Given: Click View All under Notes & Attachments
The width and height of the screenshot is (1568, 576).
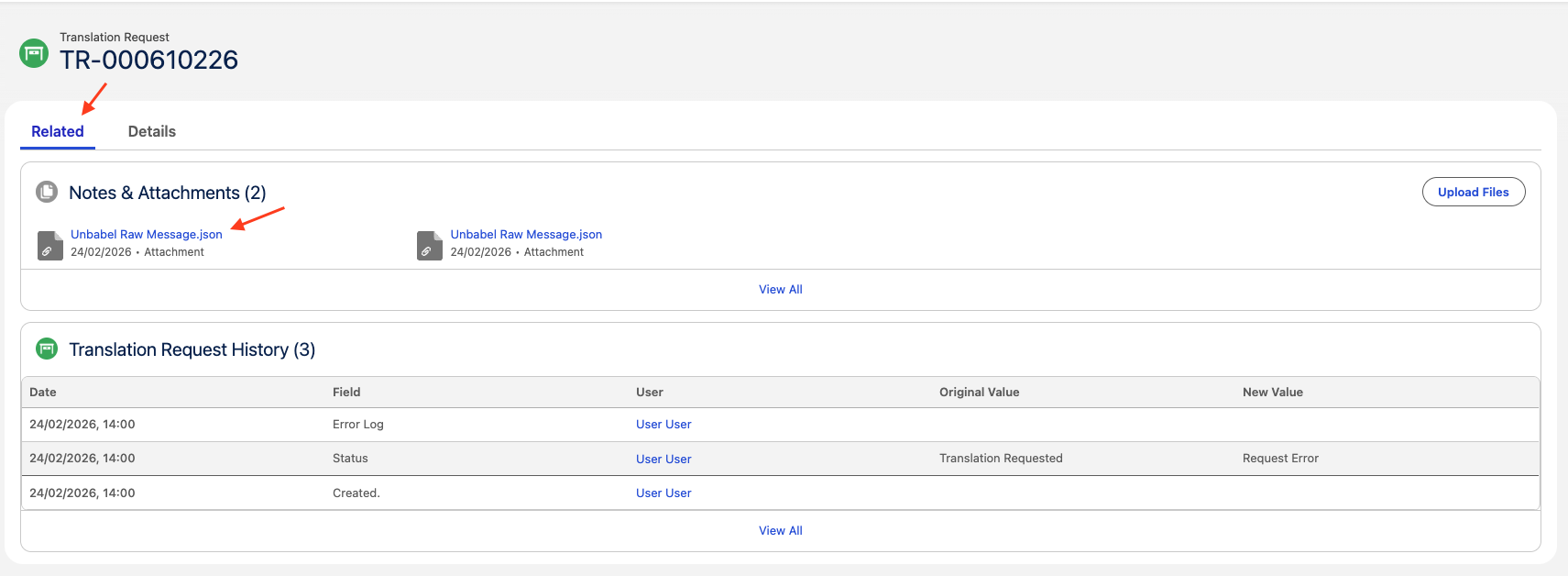Looking at the screenshot, I should click(781, 289).
